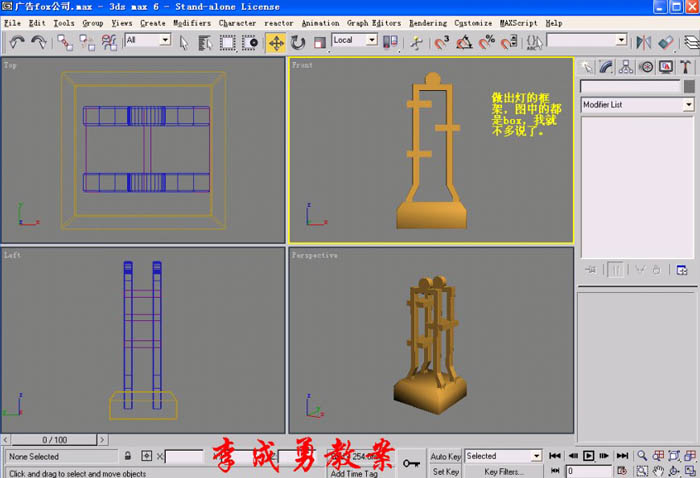This screenshot has width=700, height=478.
Task: Open the 'Local' reference coordinate dropdown
Action: [x=372, y=40]
